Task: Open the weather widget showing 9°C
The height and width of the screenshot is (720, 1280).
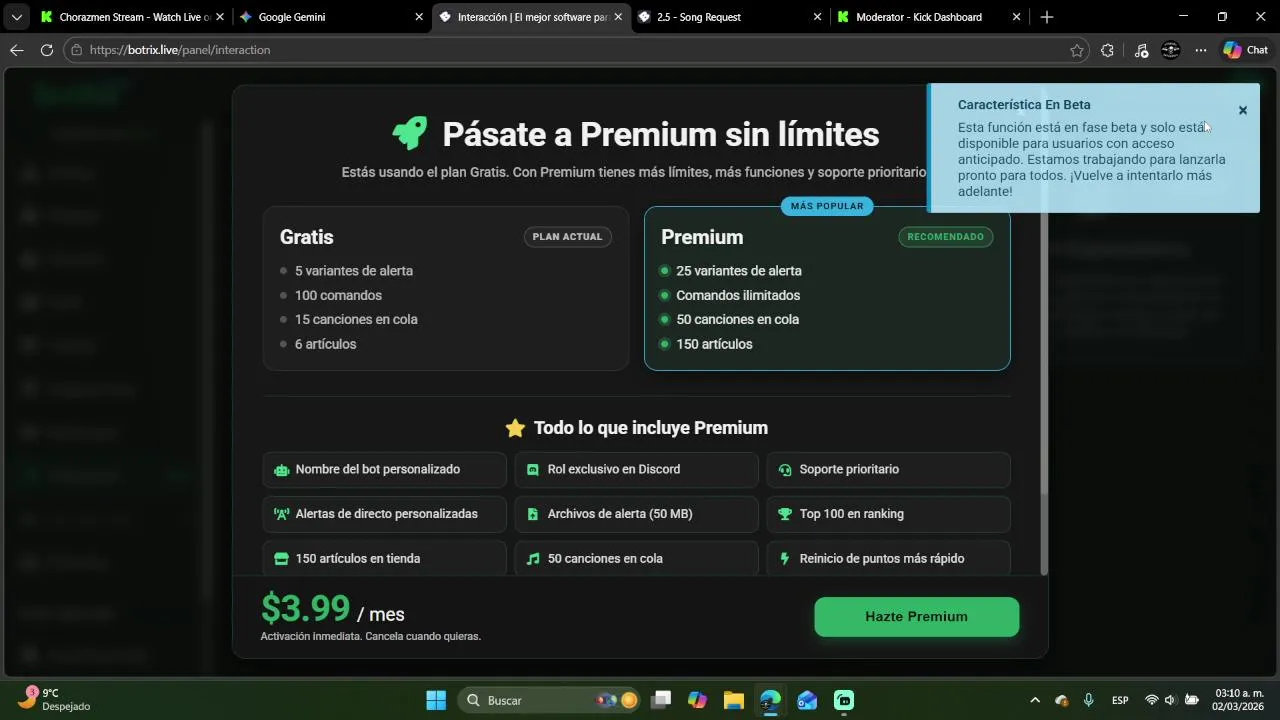Action: [x=56, y=700]
